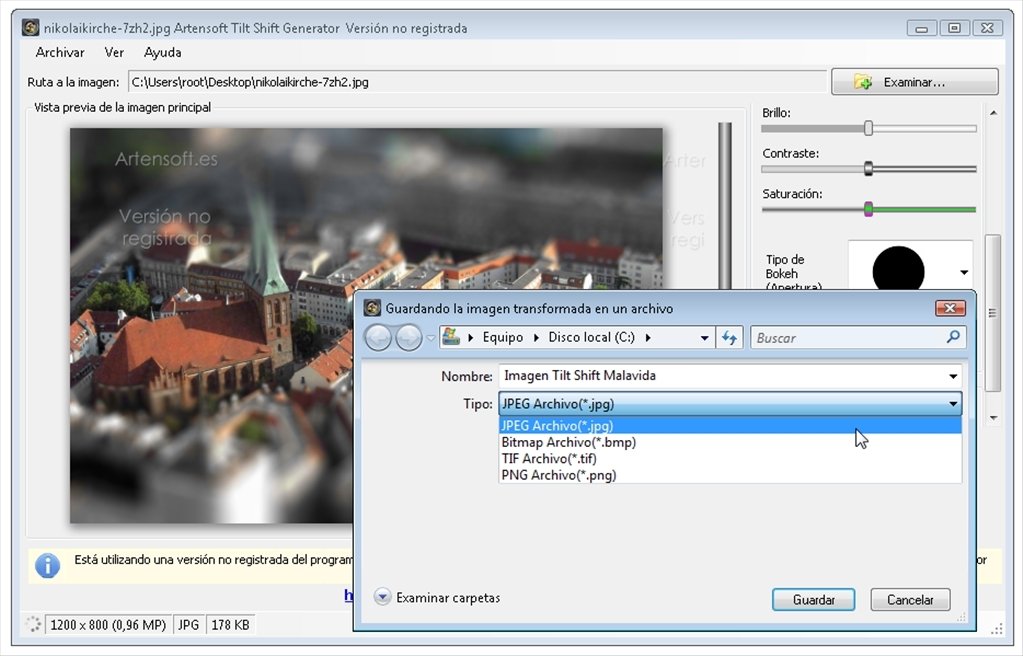Expand the arrow after Disco local (C:)

[x=648, y=337]
